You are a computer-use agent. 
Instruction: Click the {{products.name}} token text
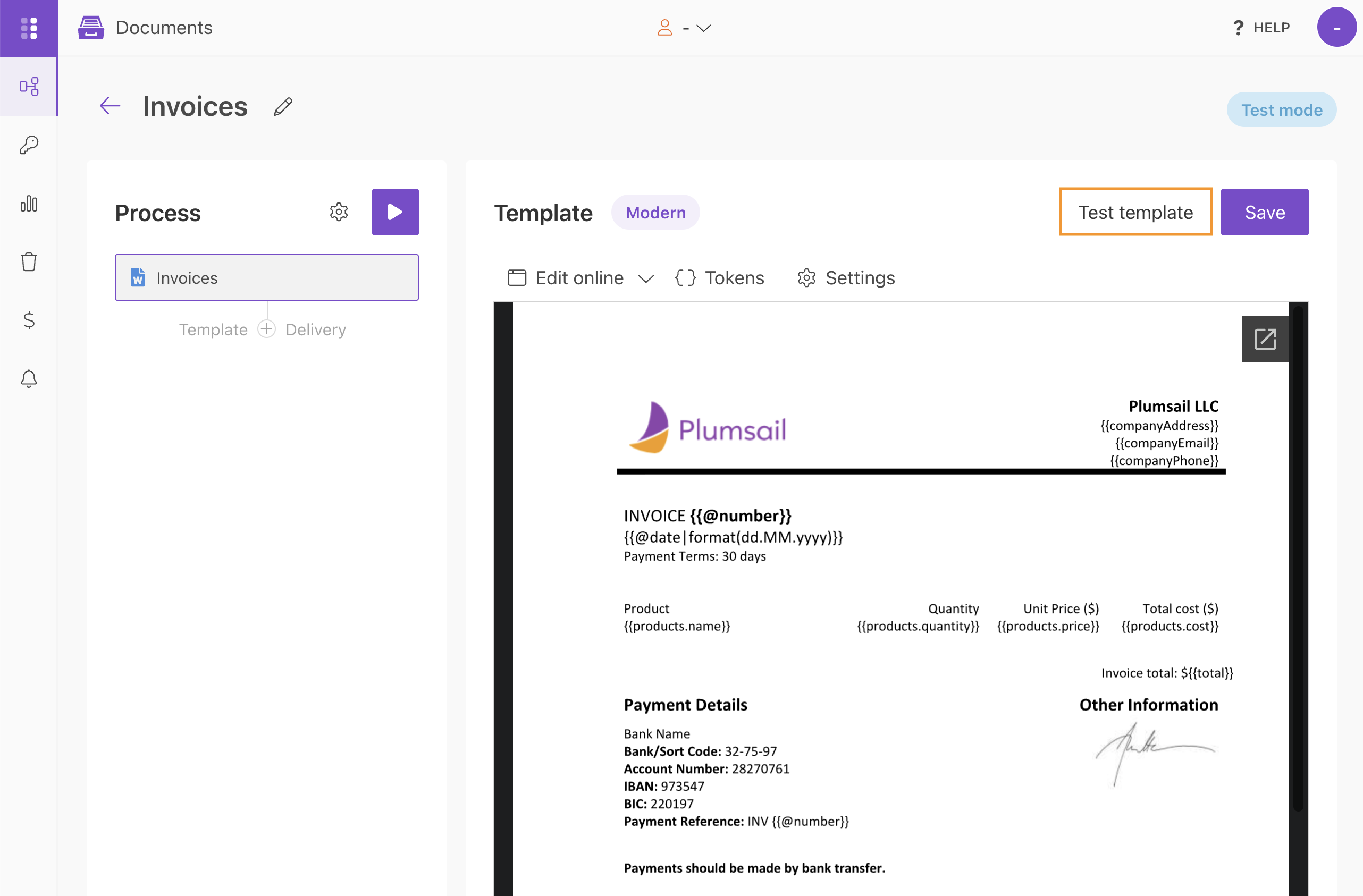coord(677,626)
